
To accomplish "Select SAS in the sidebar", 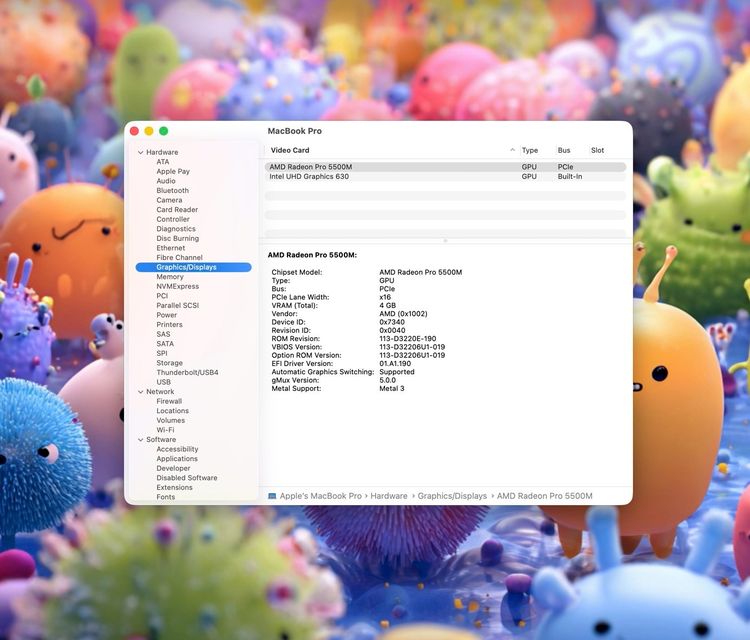I will (x=163, y=334).
